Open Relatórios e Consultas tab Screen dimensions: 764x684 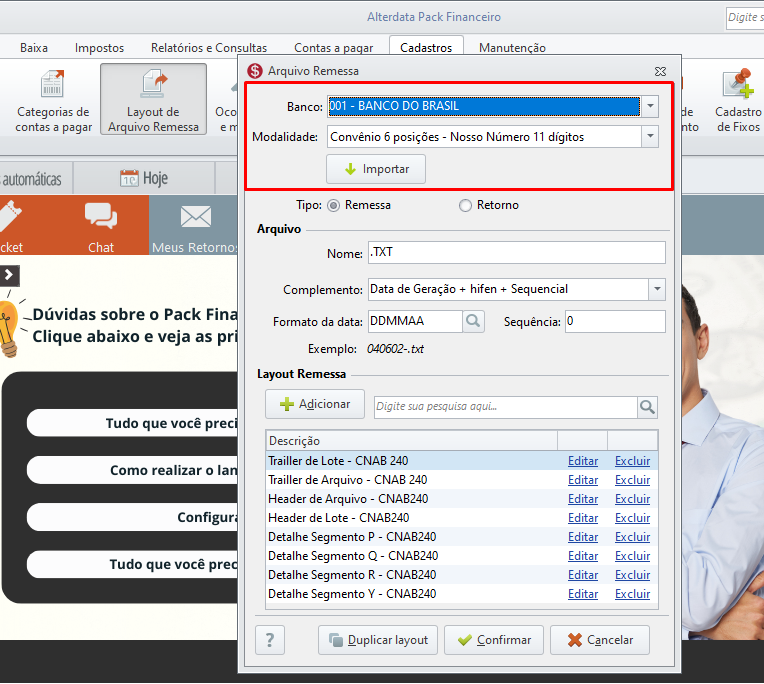pos(209,48)
